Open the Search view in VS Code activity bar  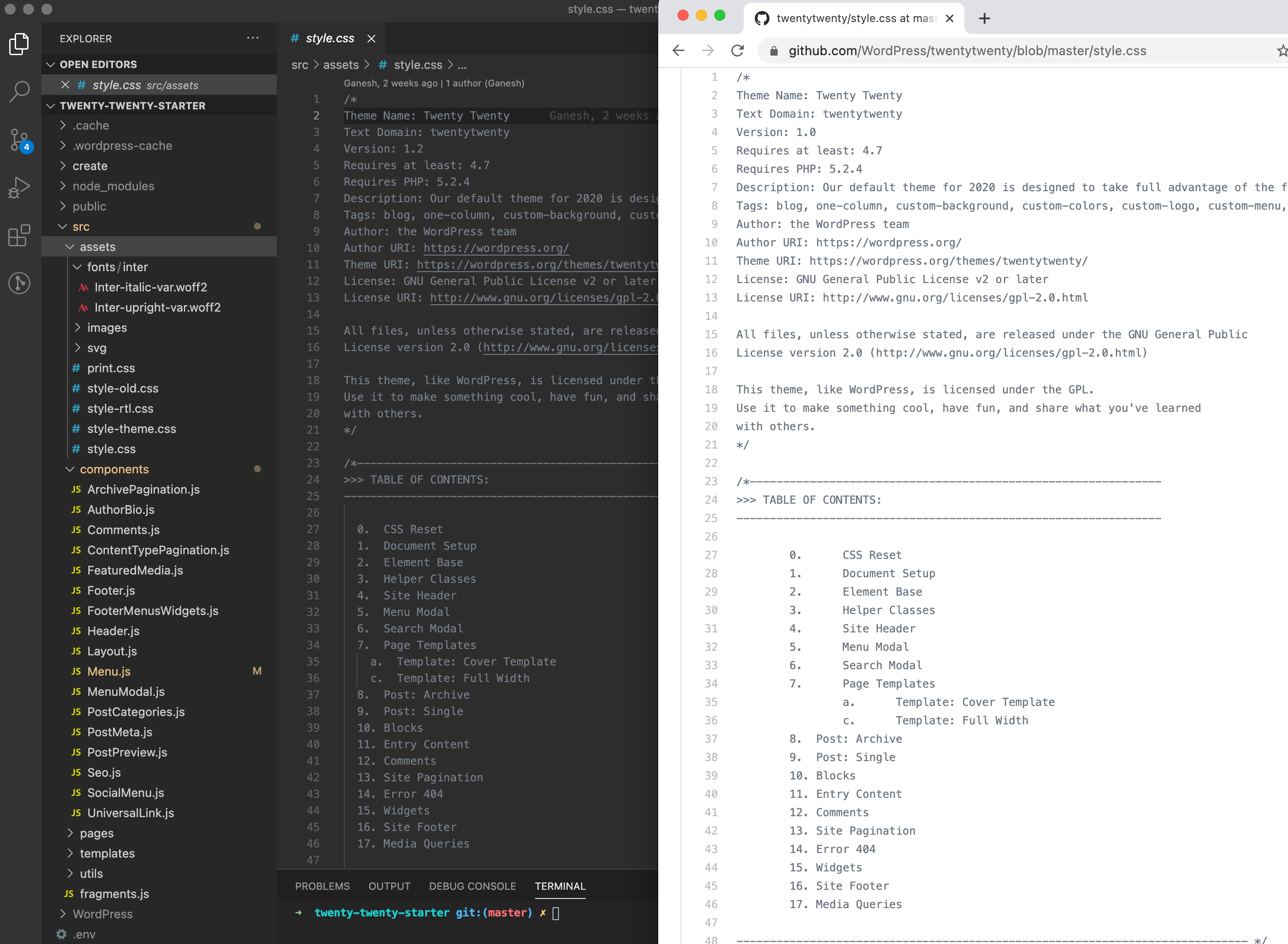tap(19, 91)
